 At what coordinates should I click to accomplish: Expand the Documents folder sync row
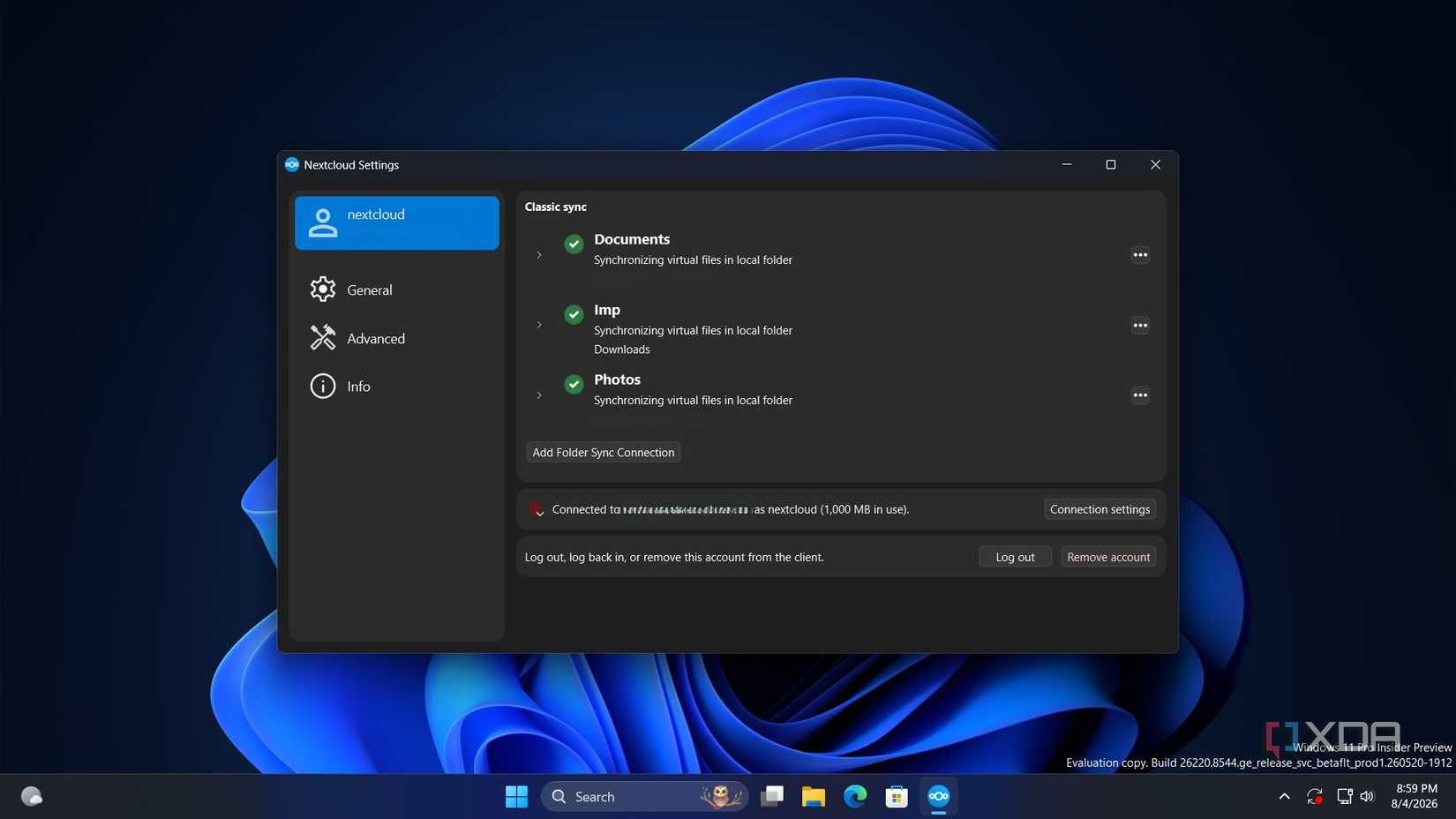pyautogui.click(x=539, y=255)
